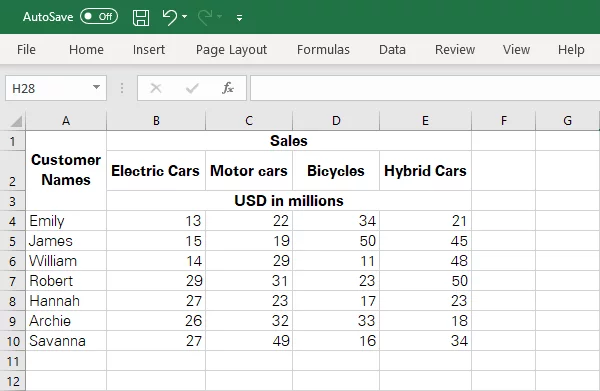Switch to the Formulas tab
The height and width of the screenshot is (391, 600).
(323, 49)
